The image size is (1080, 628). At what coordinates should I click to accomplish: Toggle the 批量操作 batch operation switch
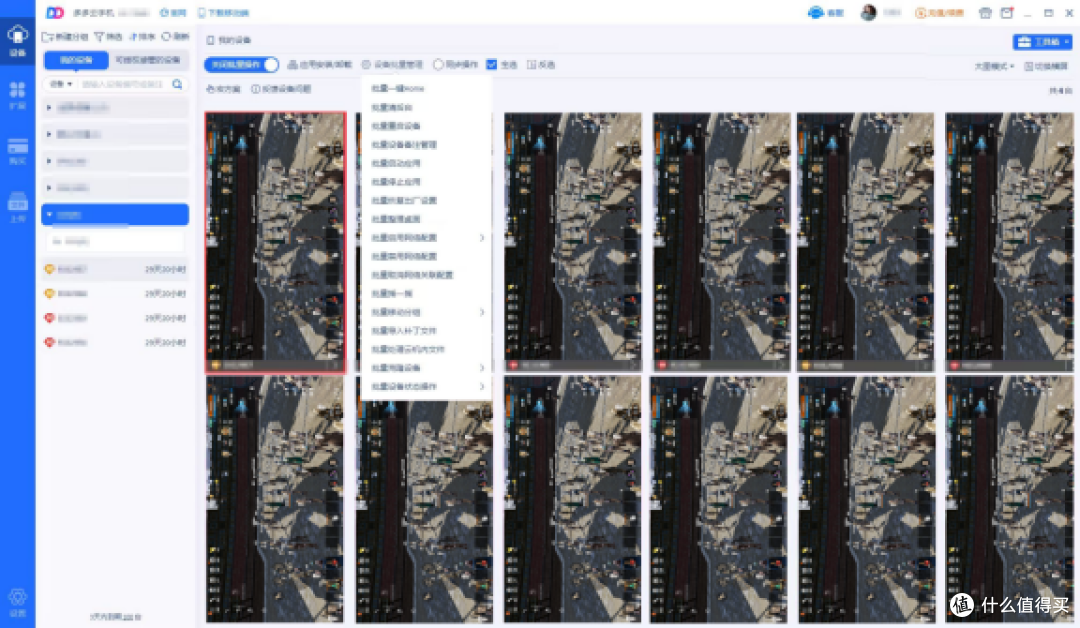pyautogui.click(x=241, y=65)
